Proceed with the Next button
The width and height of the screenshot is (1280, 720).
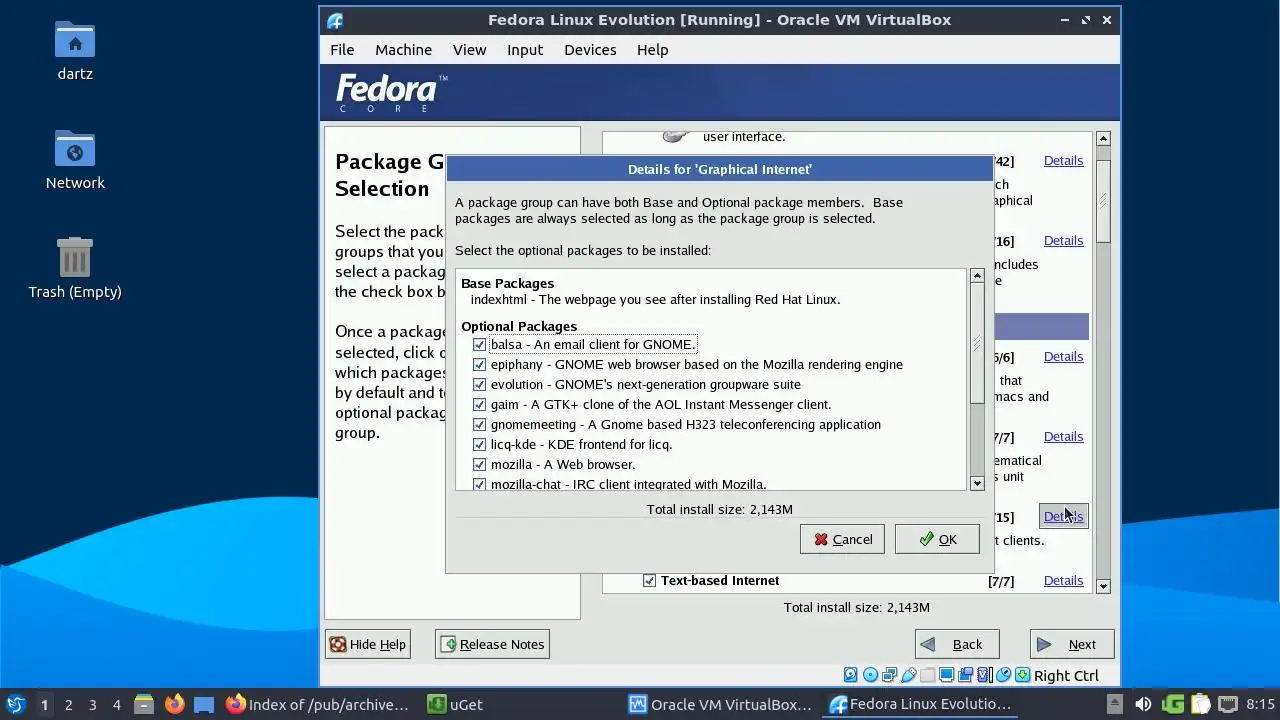click(1072, 644)
